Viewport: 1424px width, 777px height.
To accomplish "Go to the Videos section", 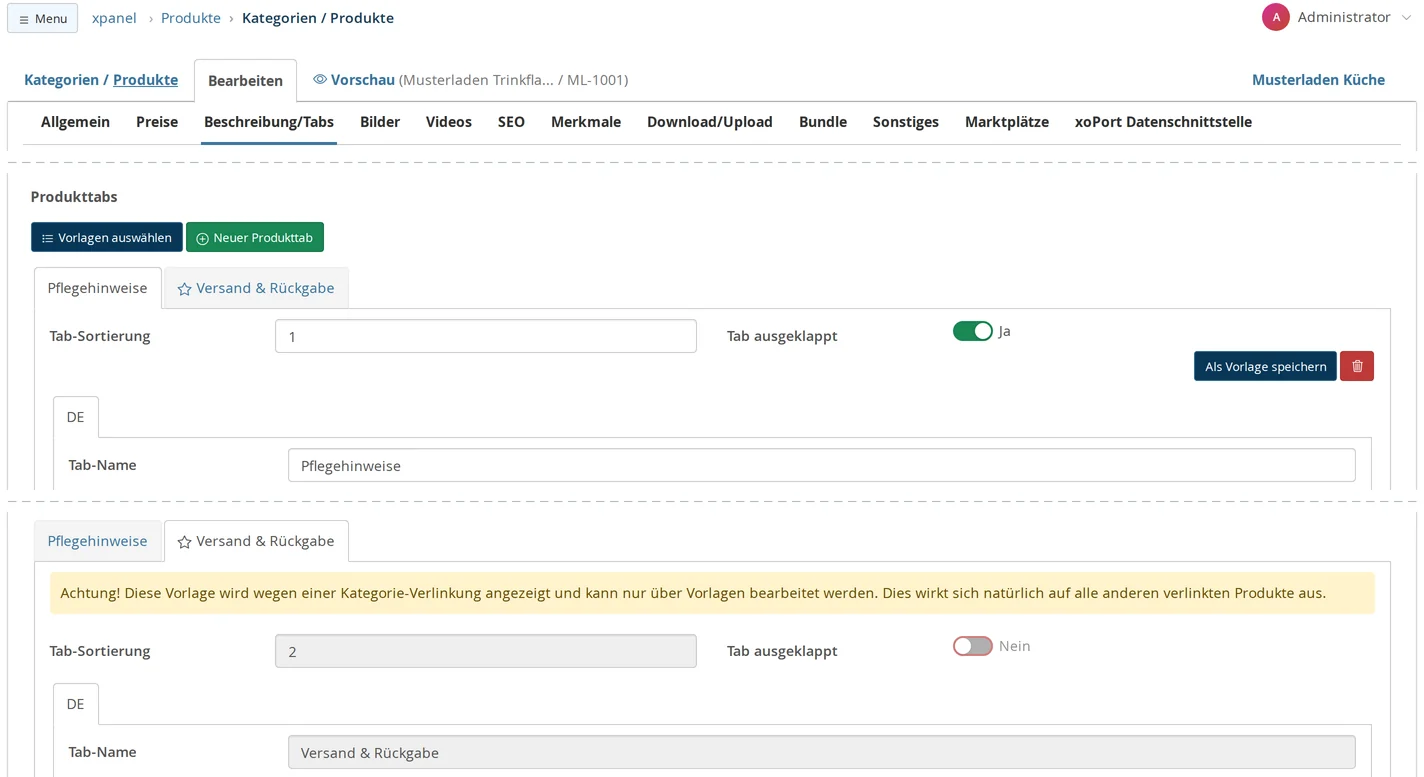I will point(449,122).
